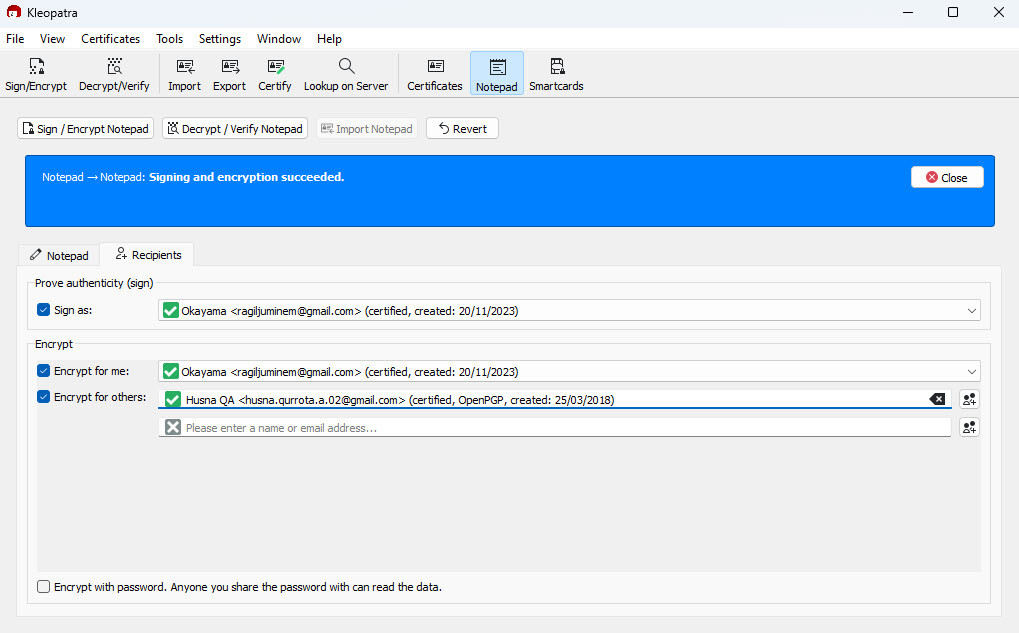The width and height of the screenshot is (1019, 633).
Task: Expand the Sign as certificate dropdown
Action: pyautogui.click(x=972, y=311)
